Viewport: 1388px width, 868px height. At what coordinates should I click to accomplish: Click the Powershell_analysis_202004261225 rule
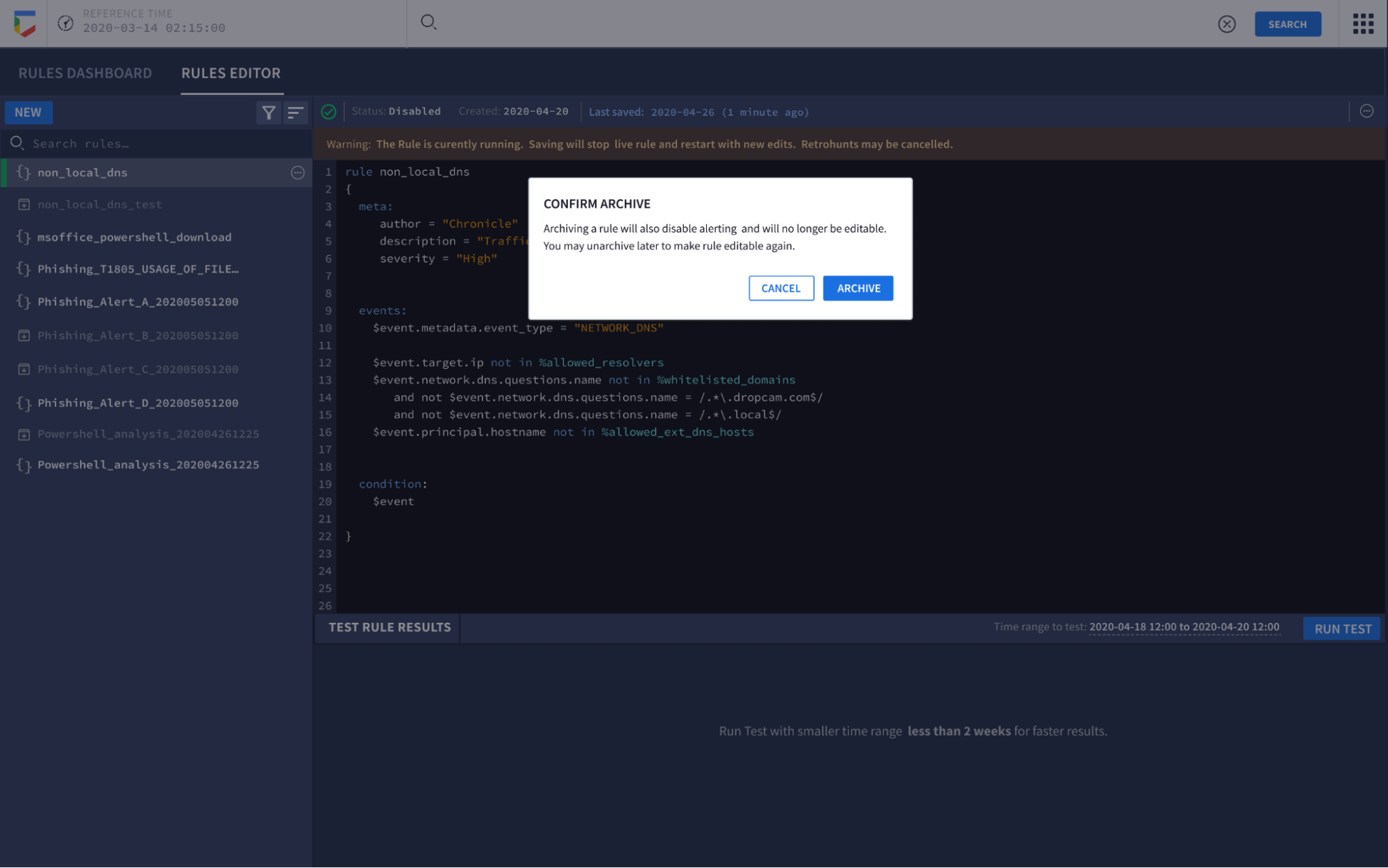147,464
